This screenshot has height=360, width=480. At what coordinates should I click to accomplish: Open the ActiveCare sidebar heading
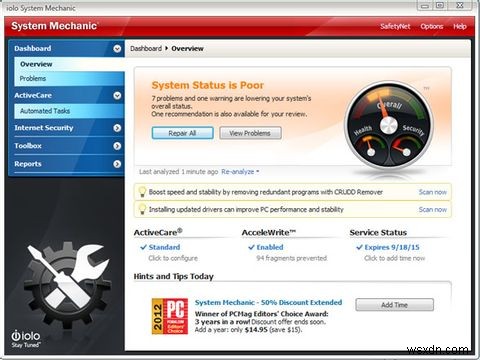33,95
